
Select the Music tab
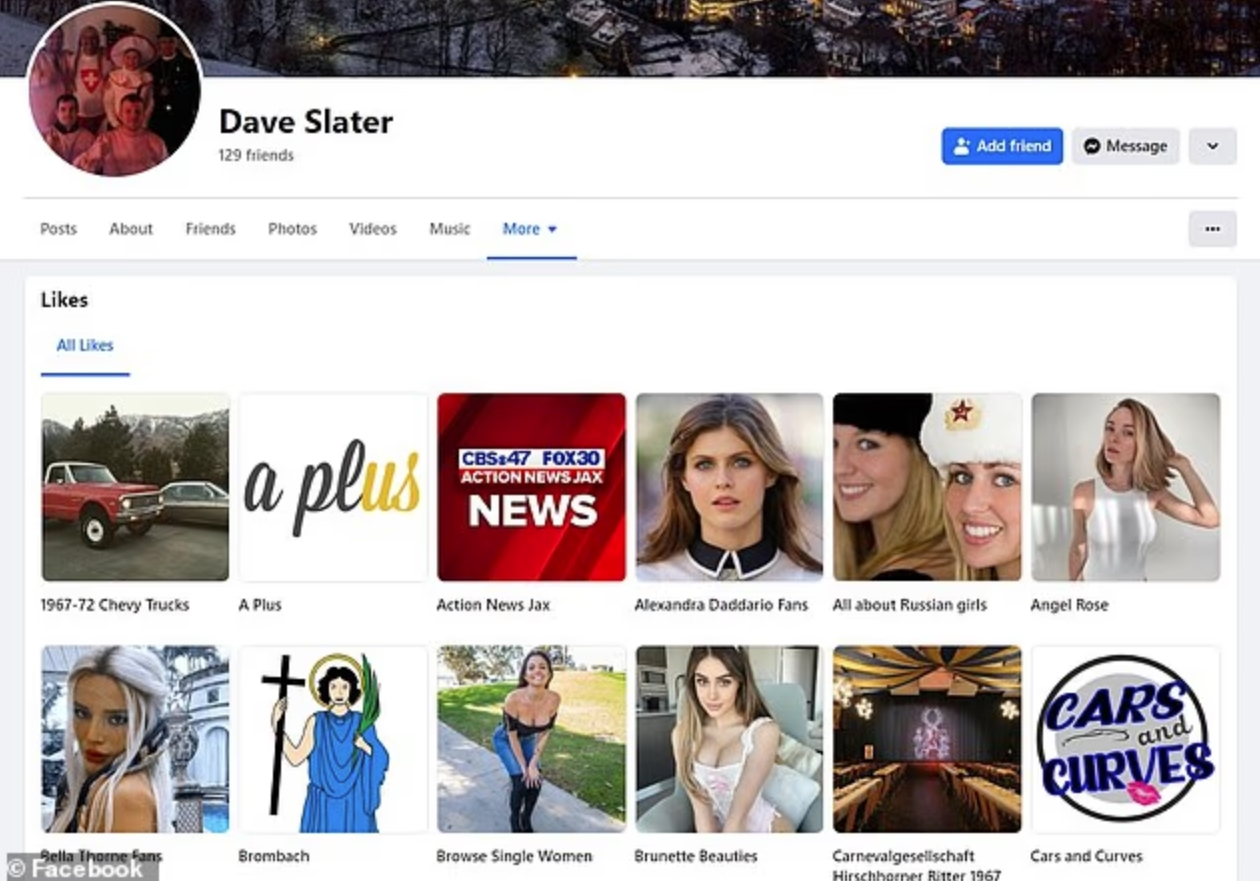pos(449,229)
